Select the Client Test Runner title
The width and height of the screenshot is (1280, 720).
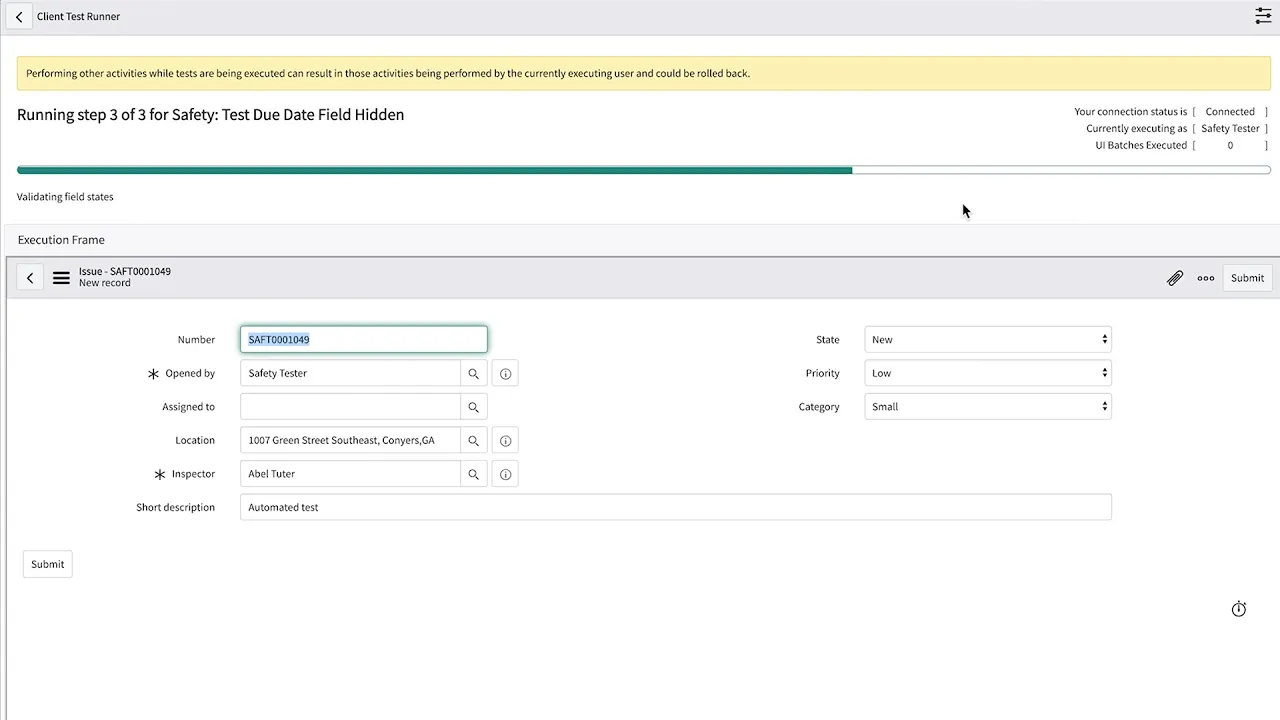pos(78,16)
